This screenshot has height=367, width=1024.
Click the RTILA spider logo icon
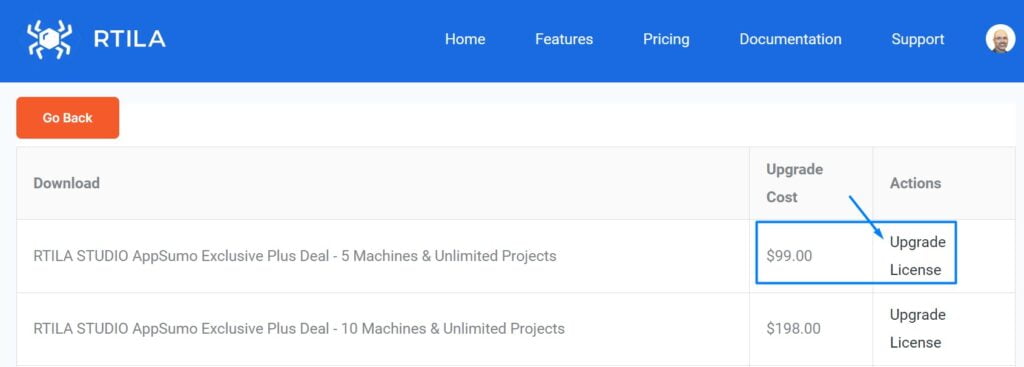coord(50,39)
